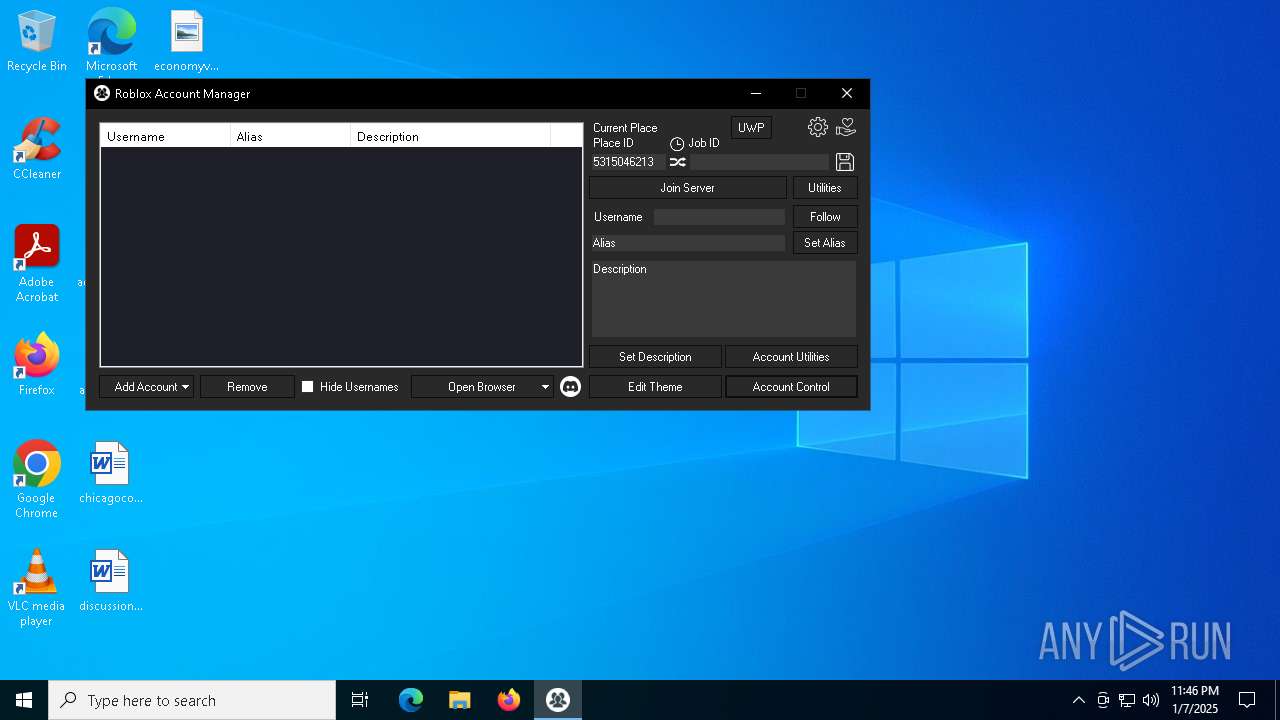This screenshot has height=720, width=1280.
Task: Show hidden system tray icons
Action: coord(1078,700)
